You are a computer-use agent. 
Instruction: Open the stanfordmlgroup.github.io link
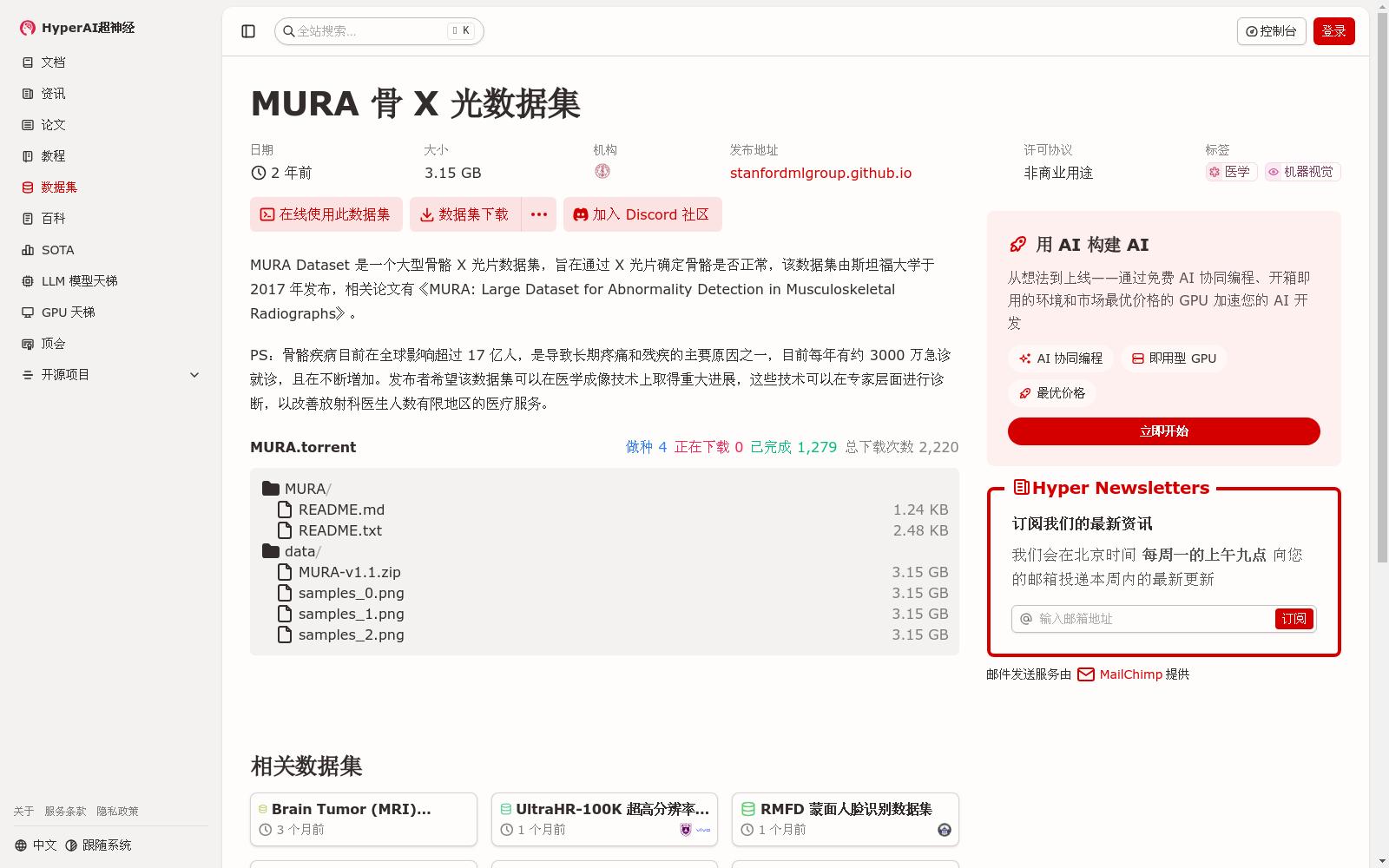[820, 173]
